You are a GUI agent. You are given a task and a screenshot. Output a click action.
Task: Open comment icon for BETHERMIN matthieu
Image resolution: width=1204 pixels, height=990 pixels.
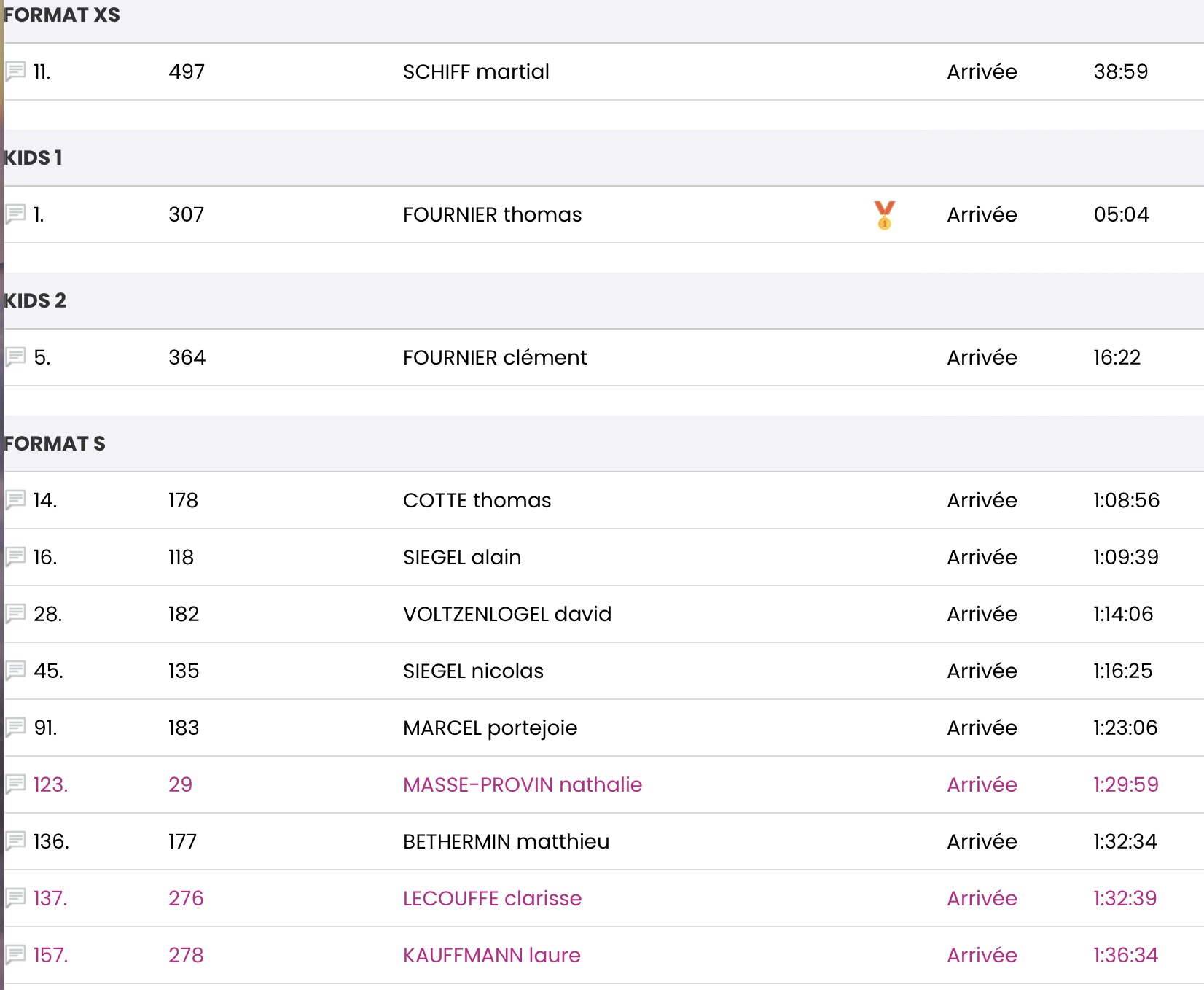15,841
